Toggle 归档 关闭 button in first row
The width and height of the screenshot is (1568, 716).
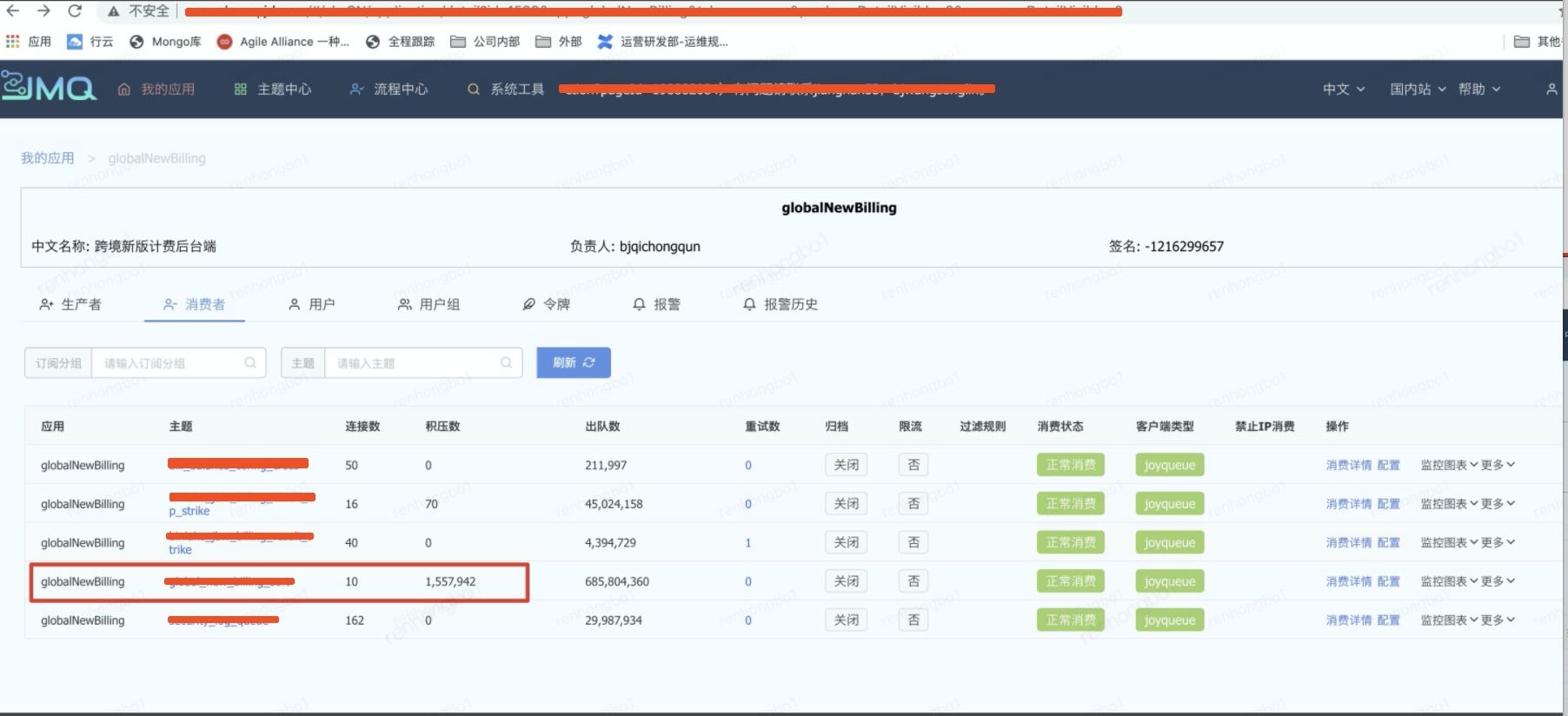(x=846, y=465)
